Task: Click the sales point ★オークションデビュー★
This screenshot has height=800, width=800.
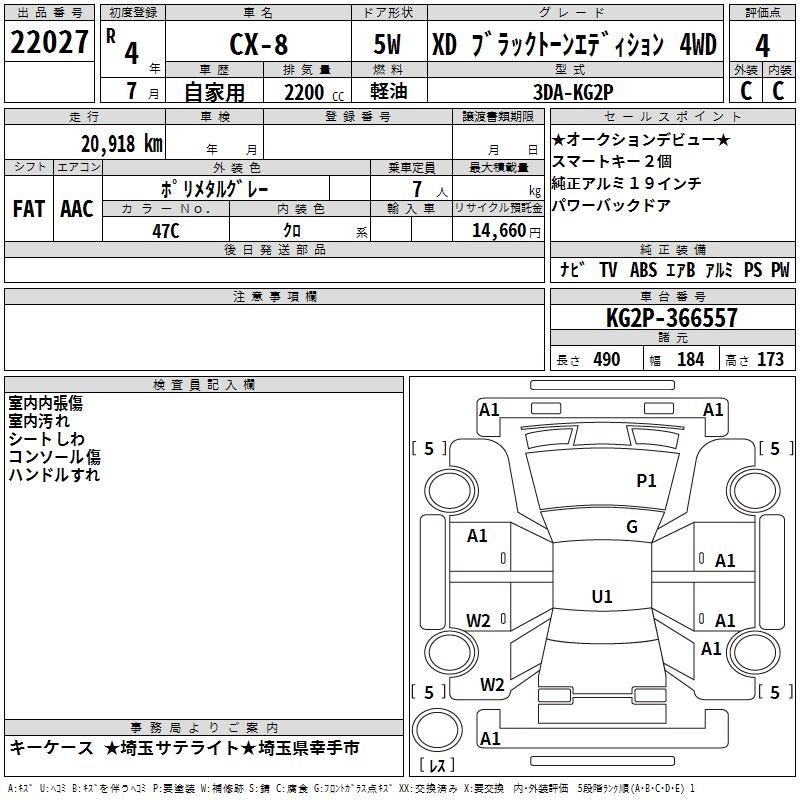Action: 641,139
